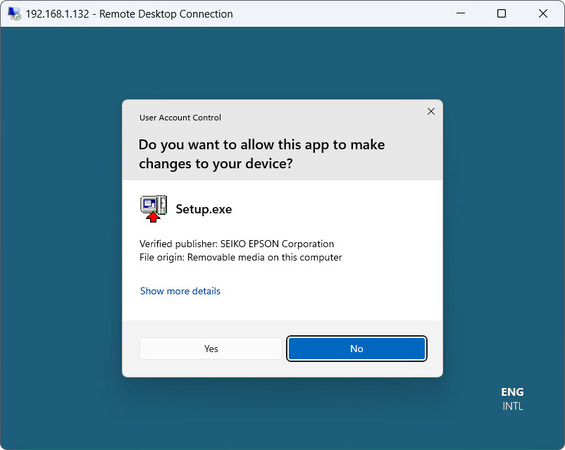Click the Setup.exe installer icon
This screenshot has width=565, height=450.
pos(154,209)
